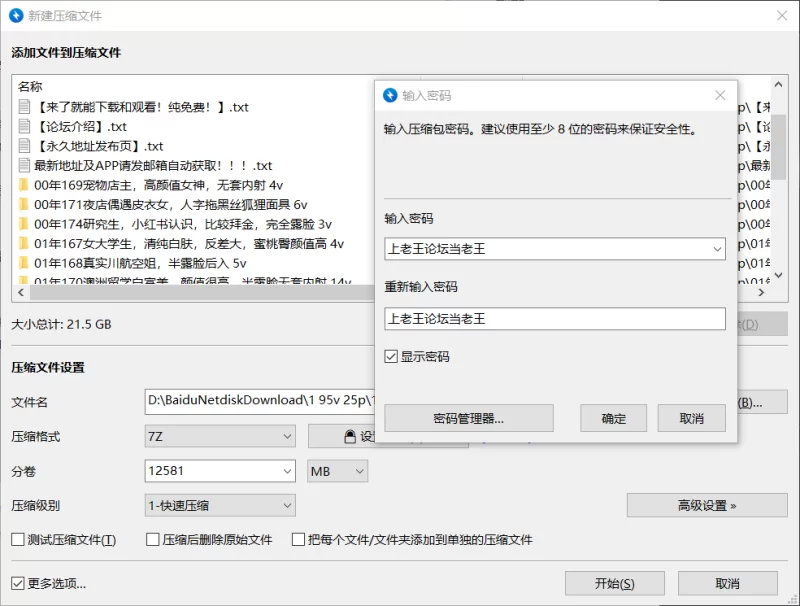Image resolution: width=800 pixels, height=606 pixels.
Task: Click app logo in 新建压缩文件 title bar
Action: click(16, 15)
